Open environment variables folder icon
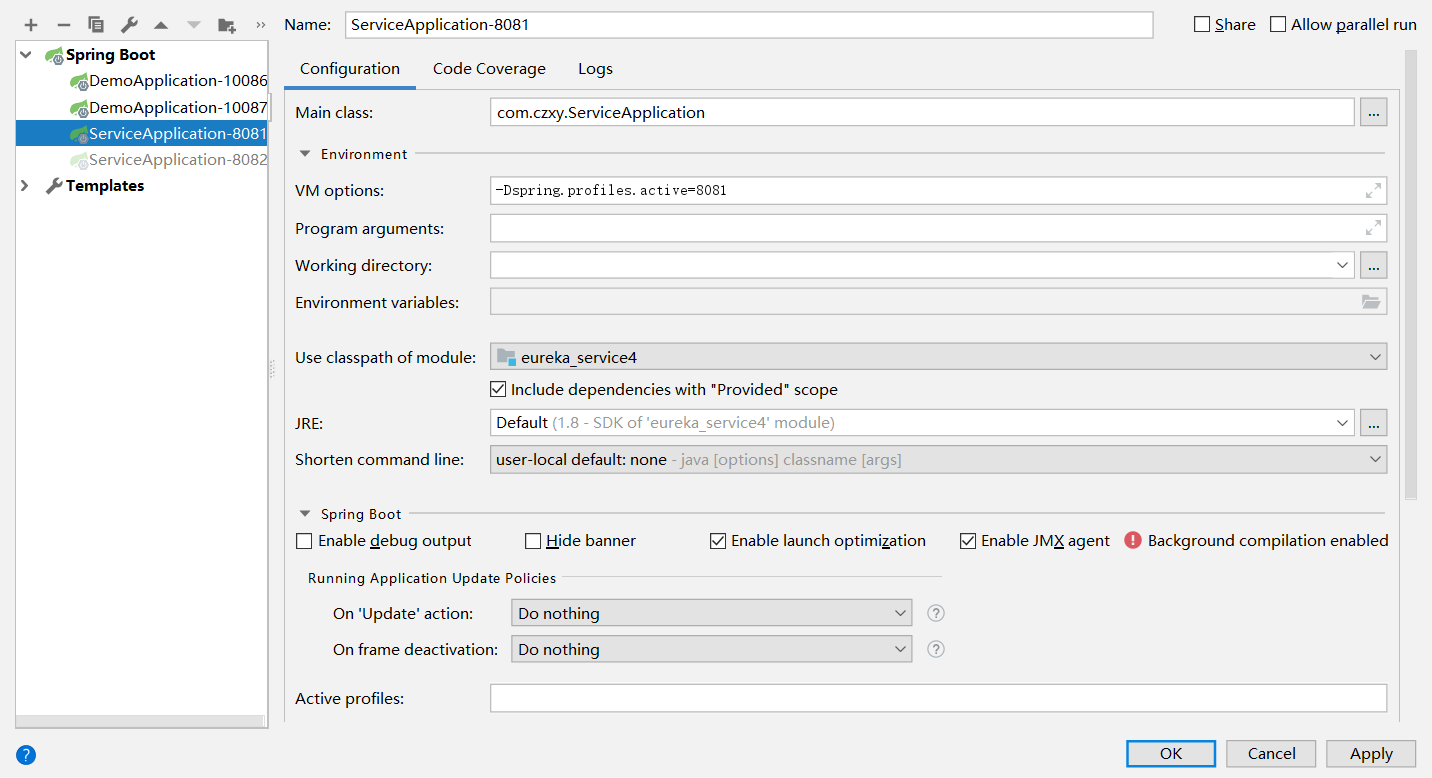 click(1371, 302)
